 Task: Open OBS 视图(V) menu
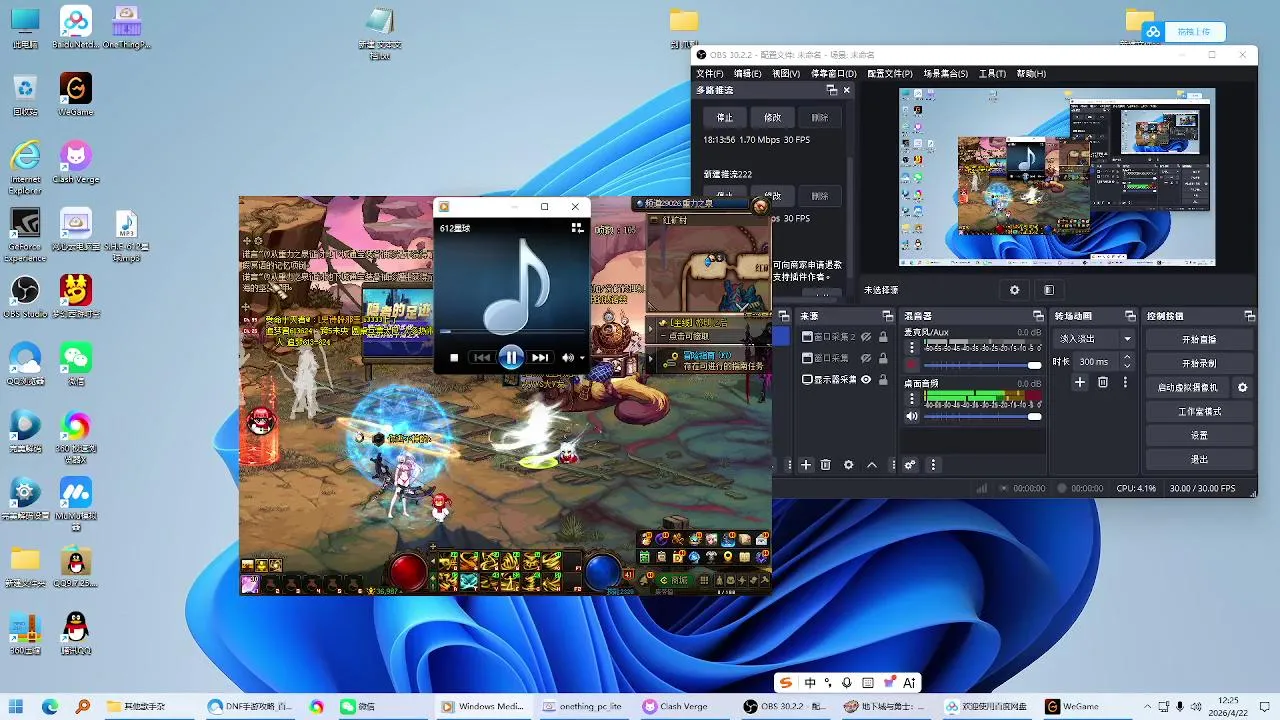786,73
